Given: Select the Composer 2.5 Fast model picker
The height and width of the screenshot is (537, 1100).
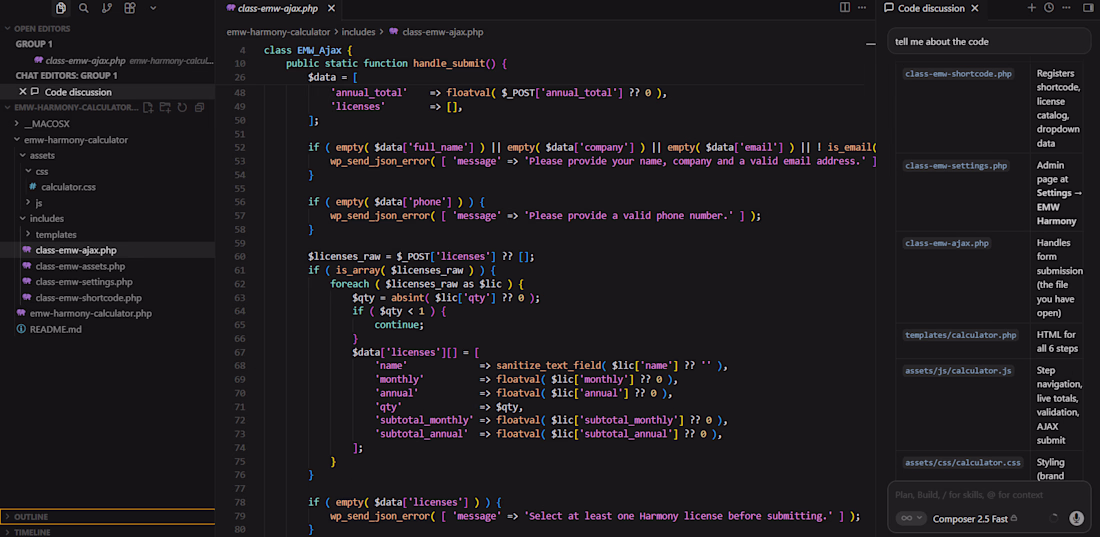Looking at the screenshot, I should [975, 519].
